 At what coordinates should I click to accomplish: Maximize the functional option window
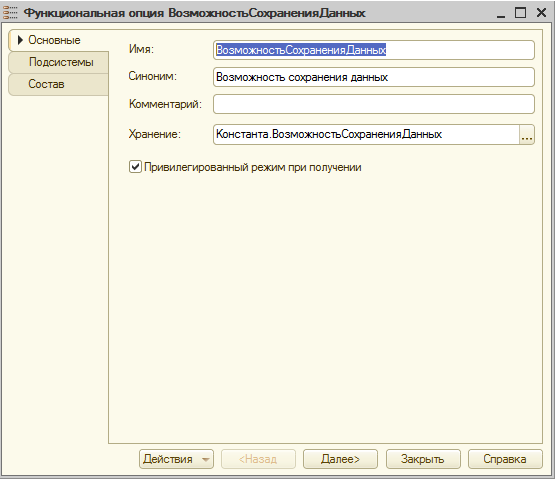520,13
